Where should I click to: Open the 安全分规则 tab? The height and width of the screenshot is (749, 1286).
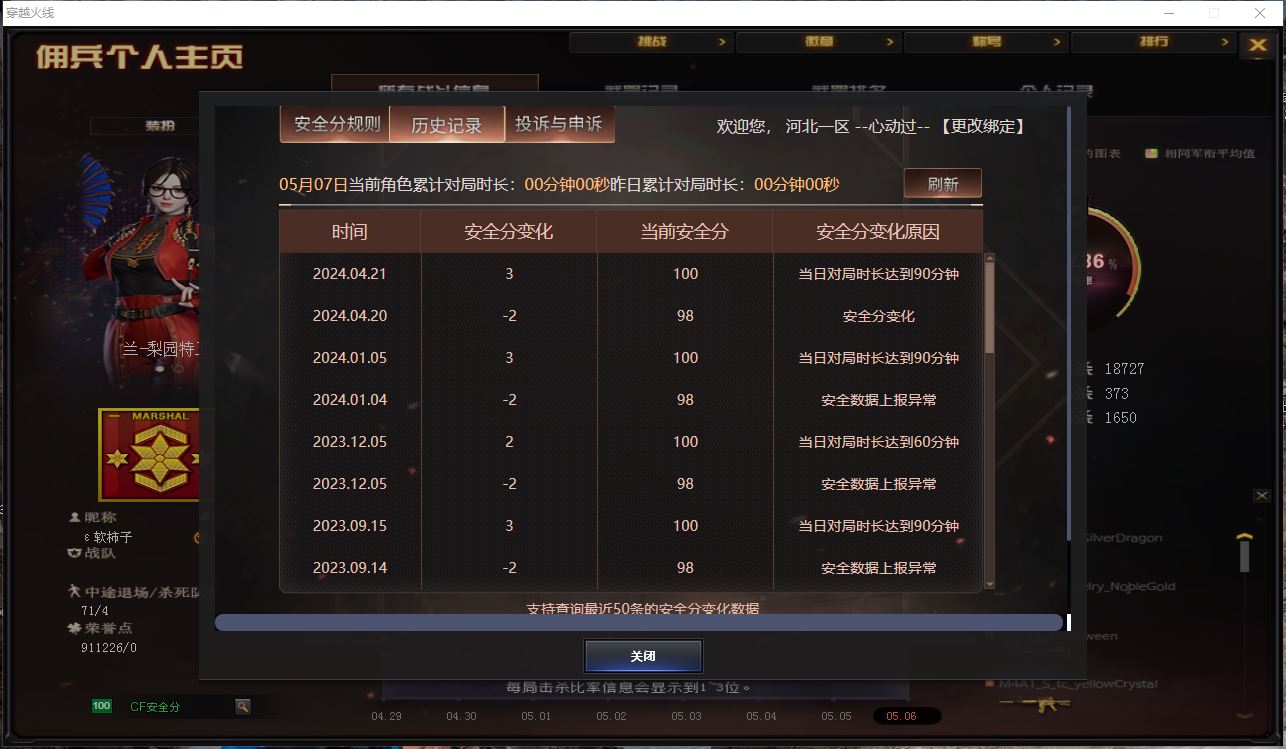pyautogui.click(x=337, y=124)
